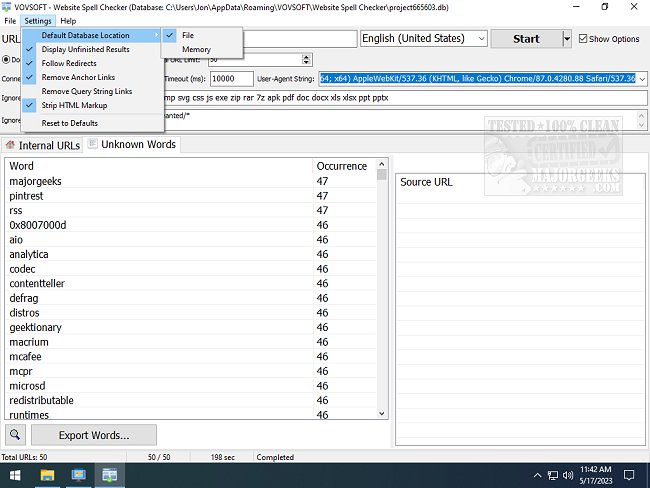Select the 'analytica' word row
Screen dimensions: 650x488
[x=191, y=254]
